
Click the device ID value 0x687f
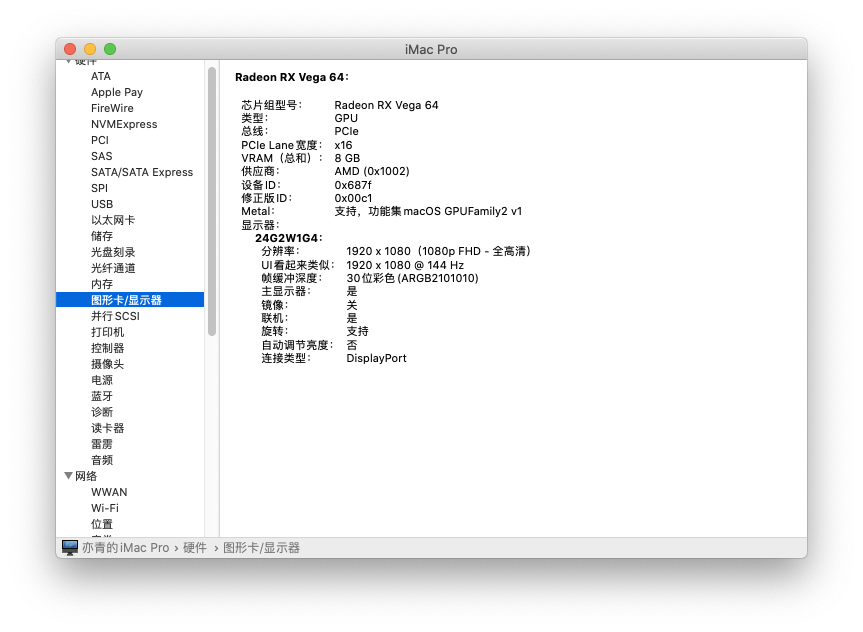pos(353,184)
